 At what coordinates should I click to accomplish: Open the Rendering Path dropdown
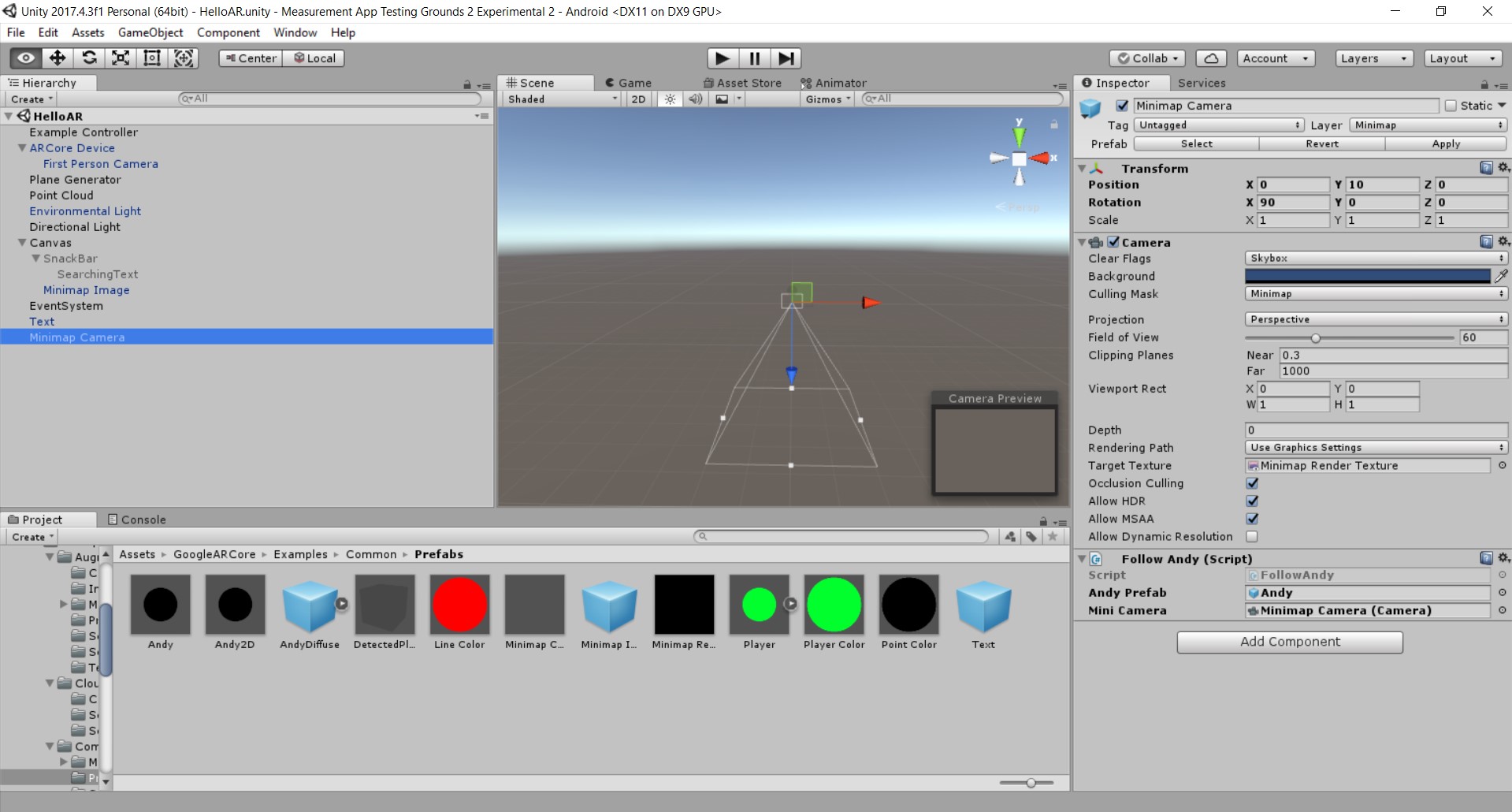point(1376,448)
